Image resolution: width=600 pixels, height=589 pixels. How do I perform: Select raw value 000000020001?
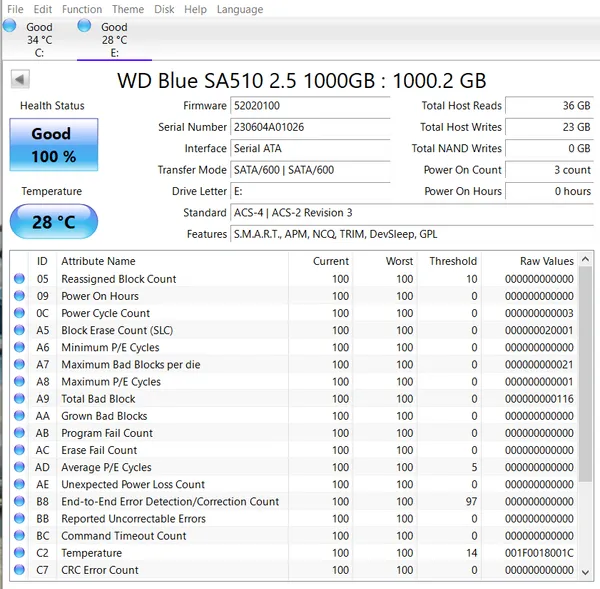pos(539,330)
